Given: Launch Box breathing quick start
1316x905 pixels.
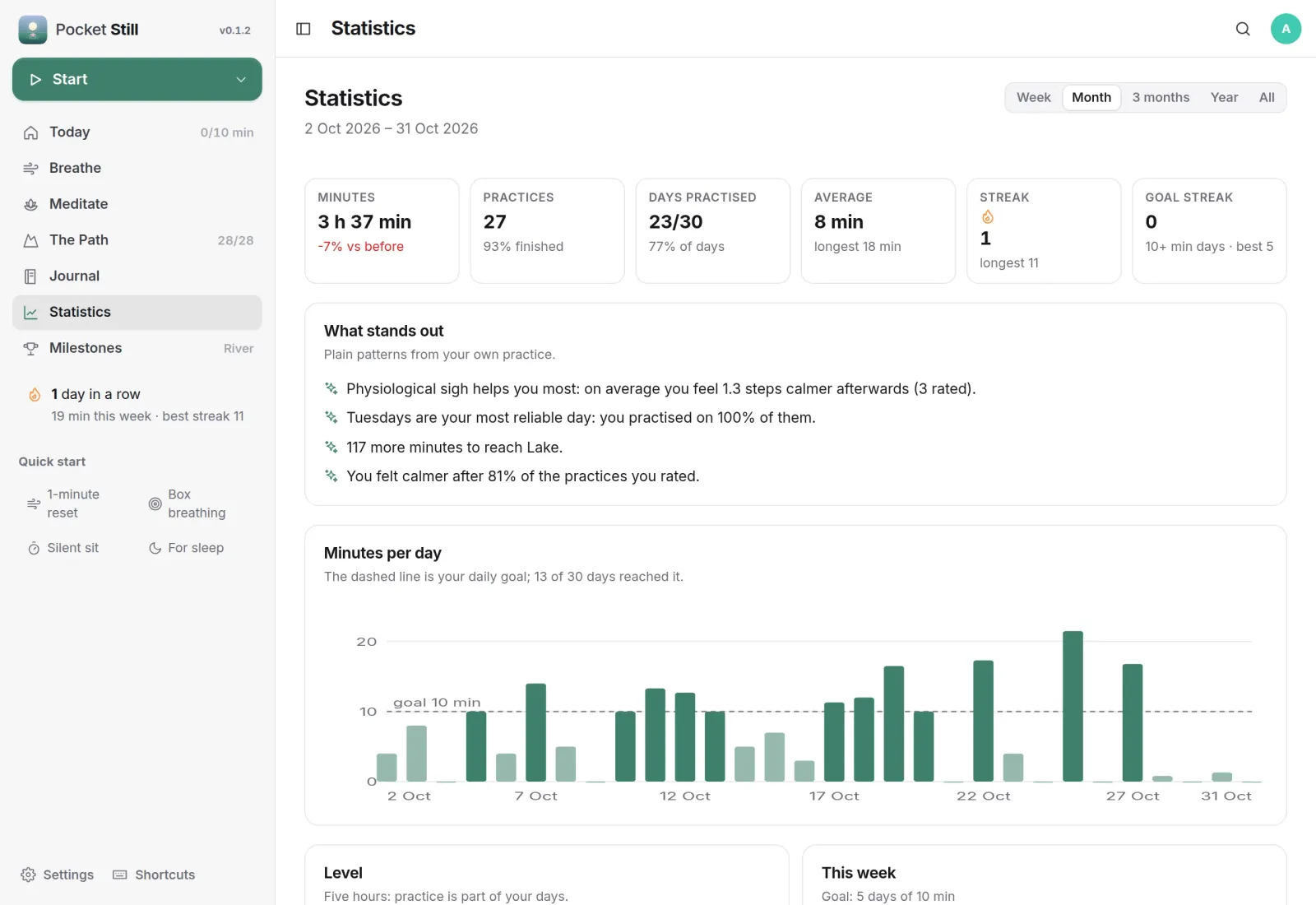Looking at the screenshot, I should tap(197, 504).
